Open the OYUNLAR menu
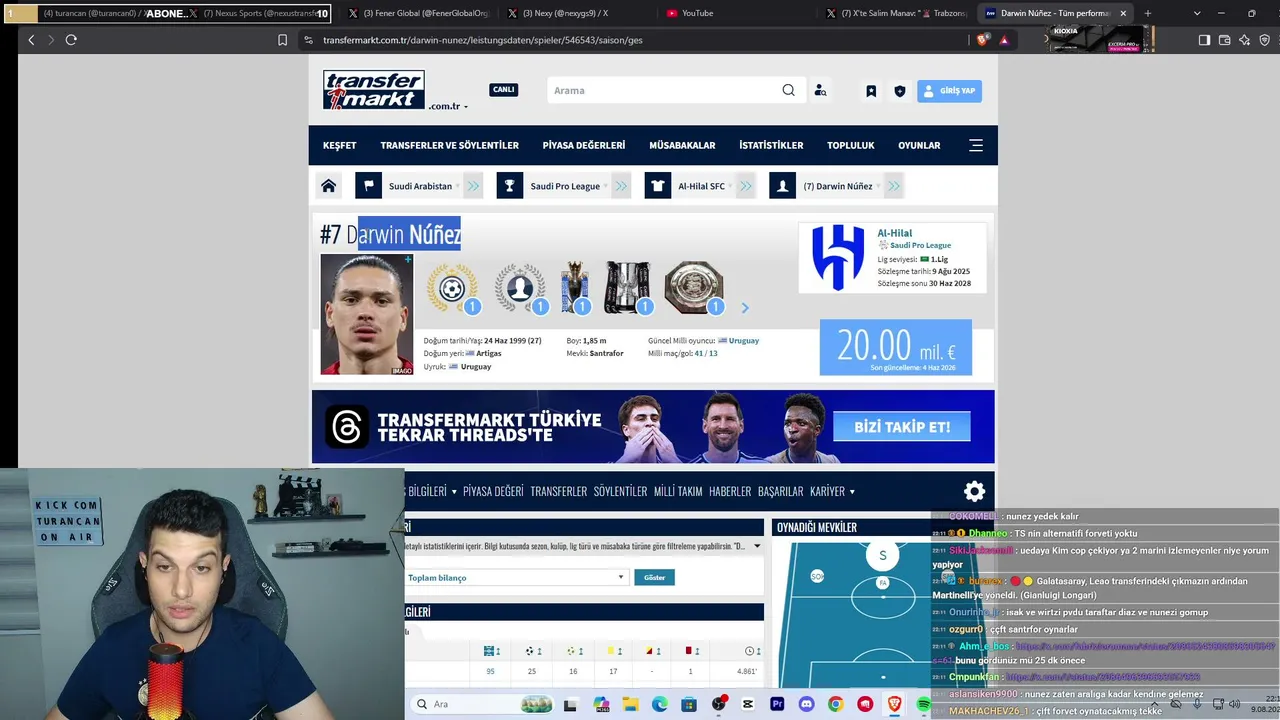 pyautogui.click(x=919, y=145)
